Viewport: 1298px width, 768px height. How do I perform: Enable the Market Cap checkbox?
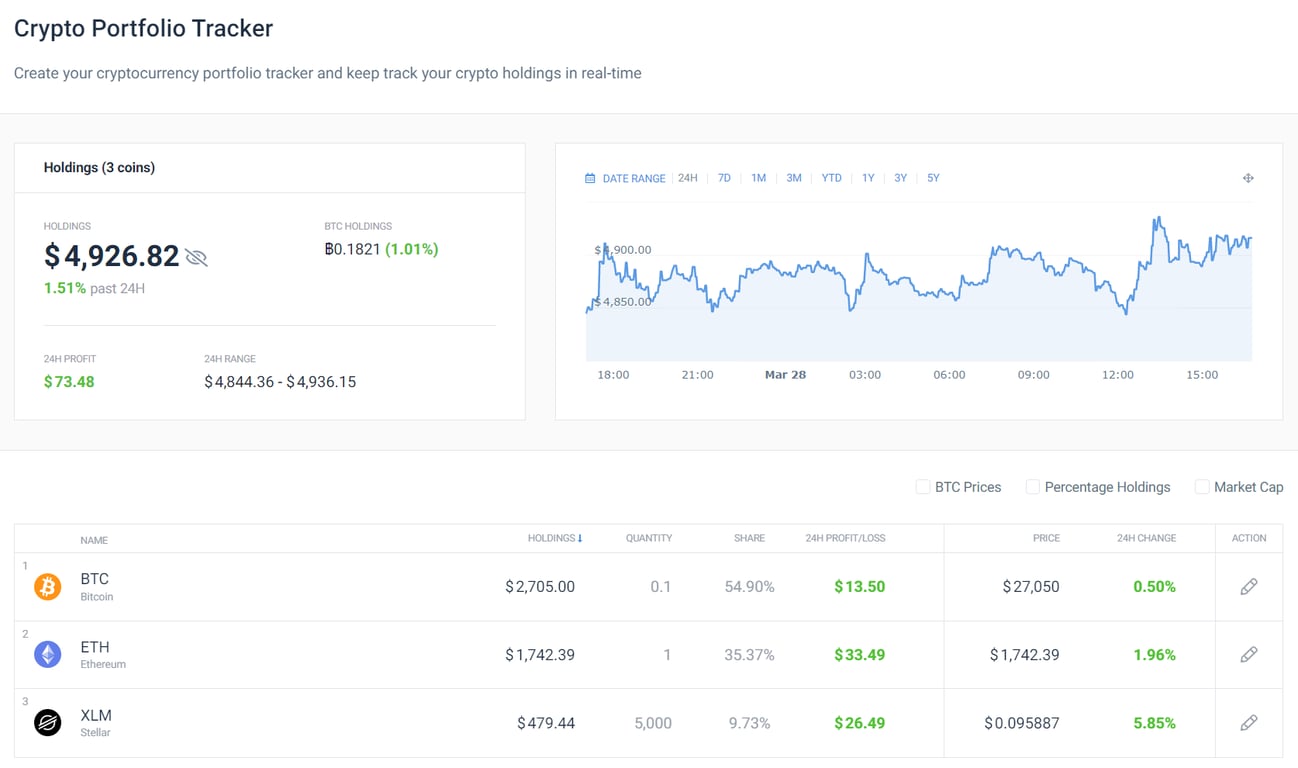(1201, 487)
